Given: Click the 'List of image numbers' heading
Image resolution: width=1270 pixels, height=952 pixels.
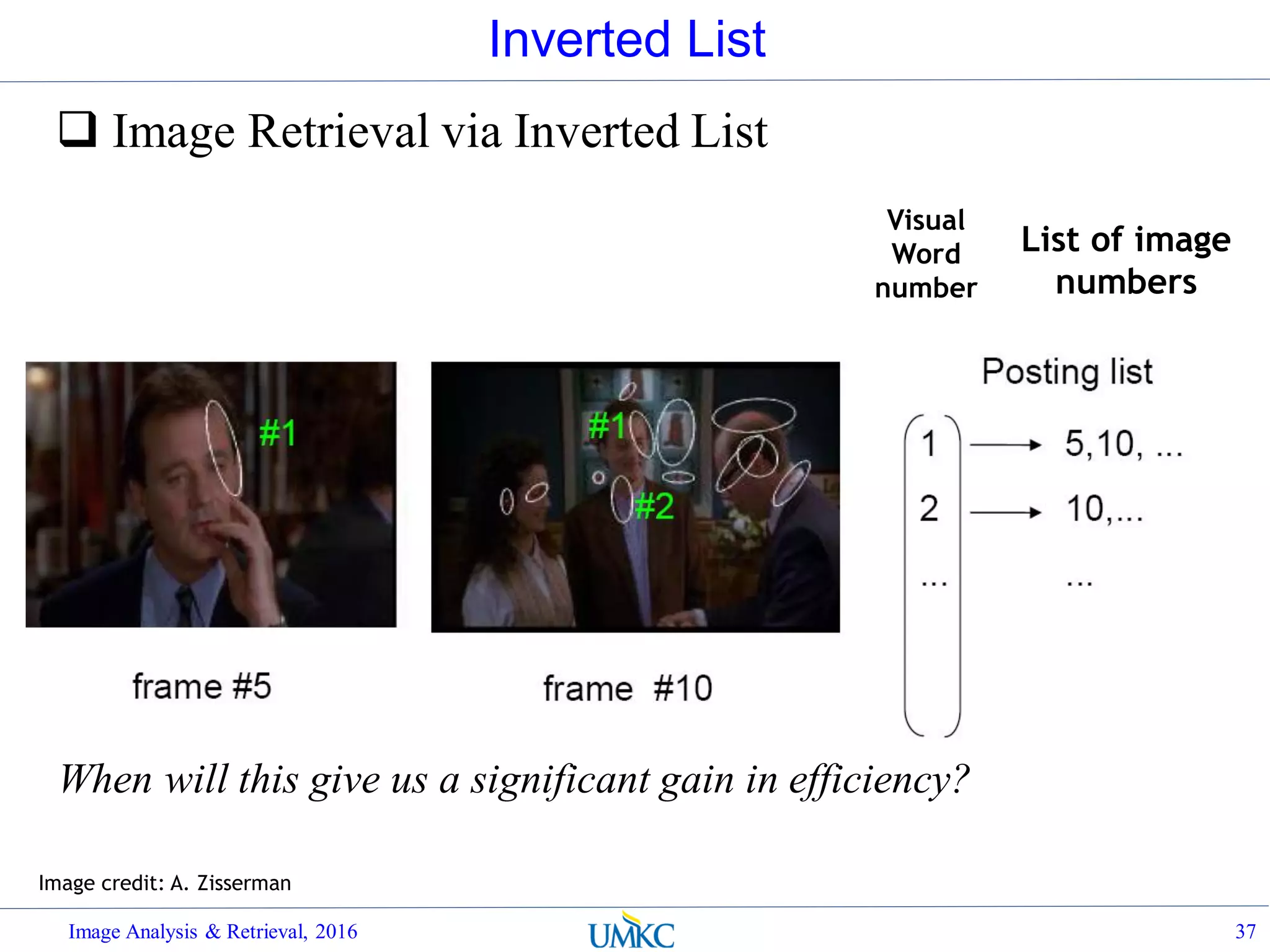Looking at the screenshot, I should [1126, 260].
